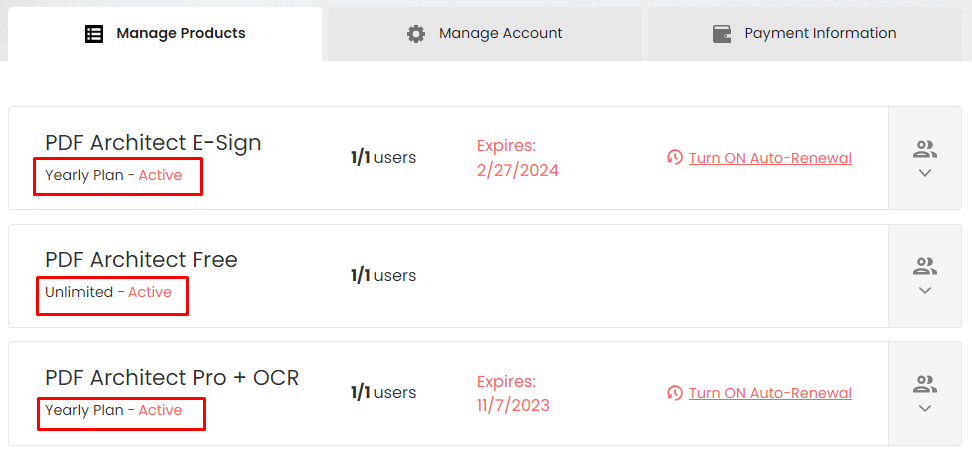Click the users icon for PDF Architect Free
Image resolution: width=972 pixels, height=456 pixels.
click(925, 266)
